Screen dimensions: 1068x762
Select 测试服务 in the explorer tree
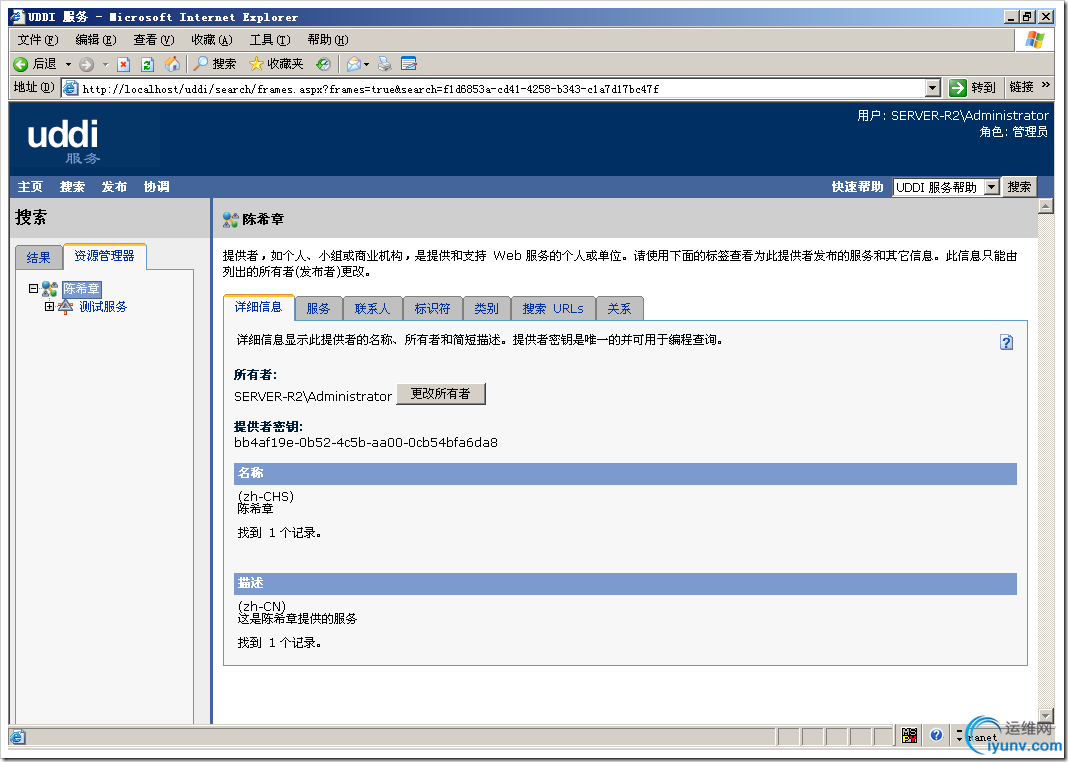(x=104, y=306)
